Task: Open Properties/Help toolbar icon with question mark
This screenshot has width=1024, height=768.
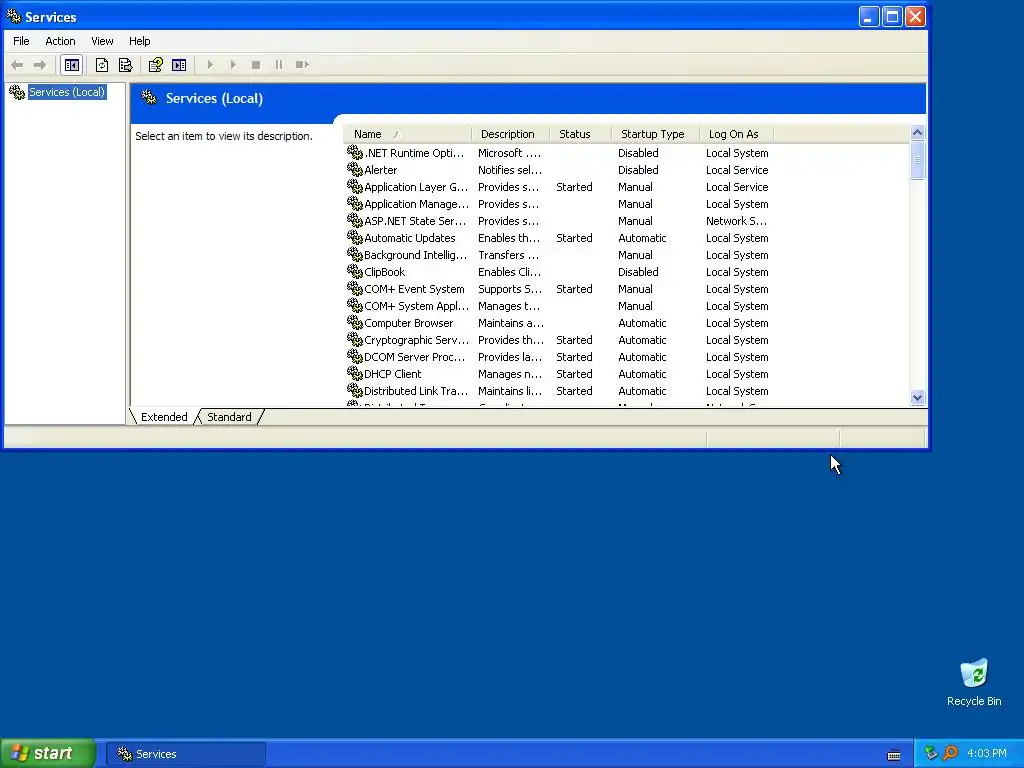Action: point(155,65)
